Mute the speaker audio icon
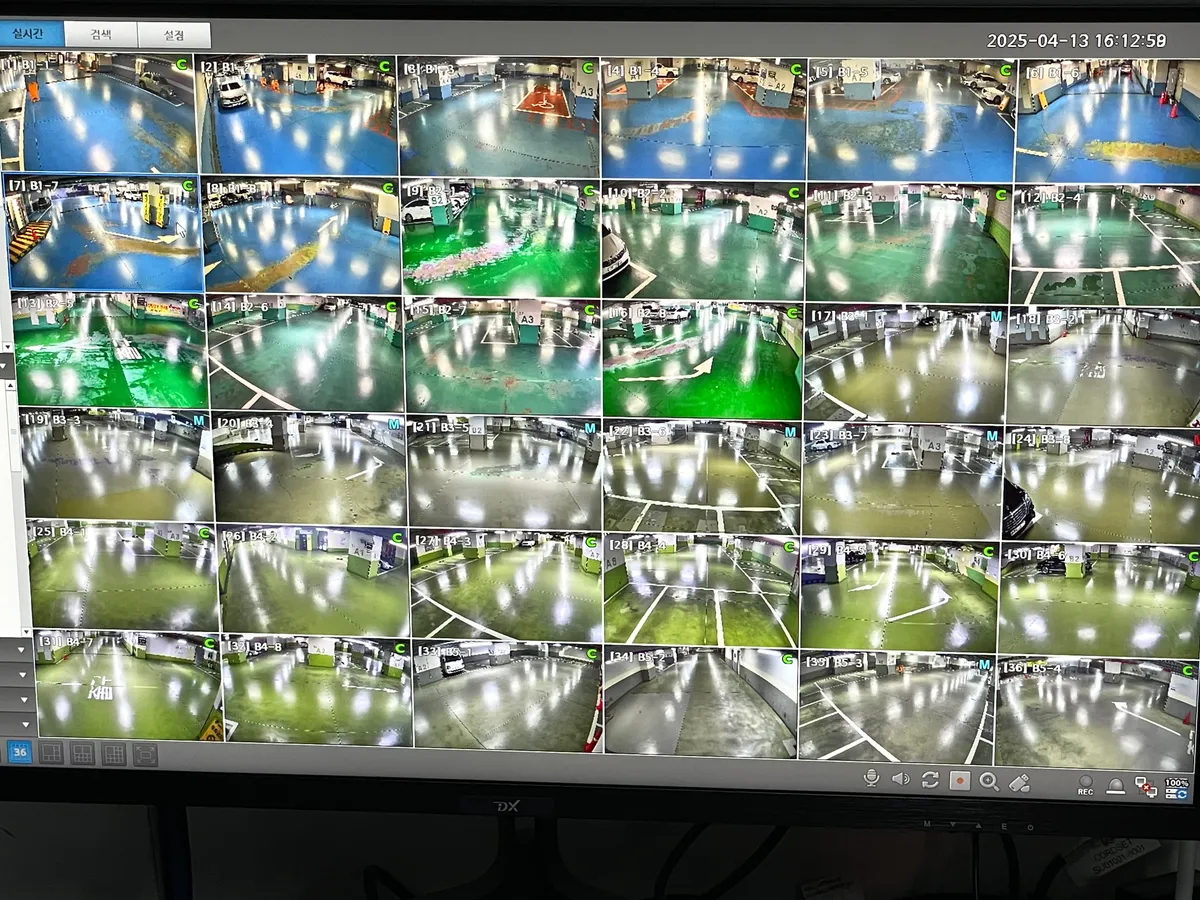Image resolution: width=1200 pixels, height=900 pixels. [x=900, y=778]
